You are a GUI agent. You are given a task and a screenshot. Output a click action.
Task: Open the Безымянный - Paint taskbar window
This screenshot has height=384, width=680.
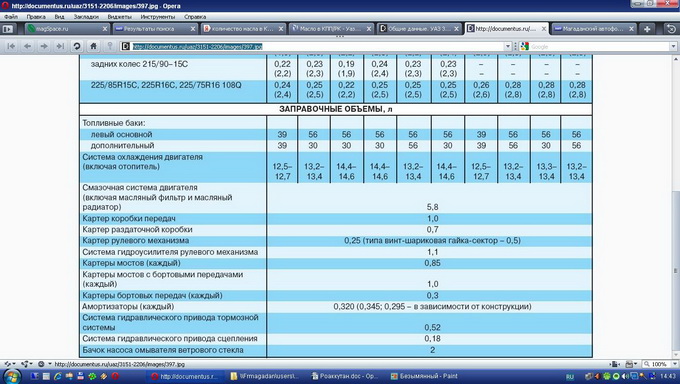click(424, 376)
